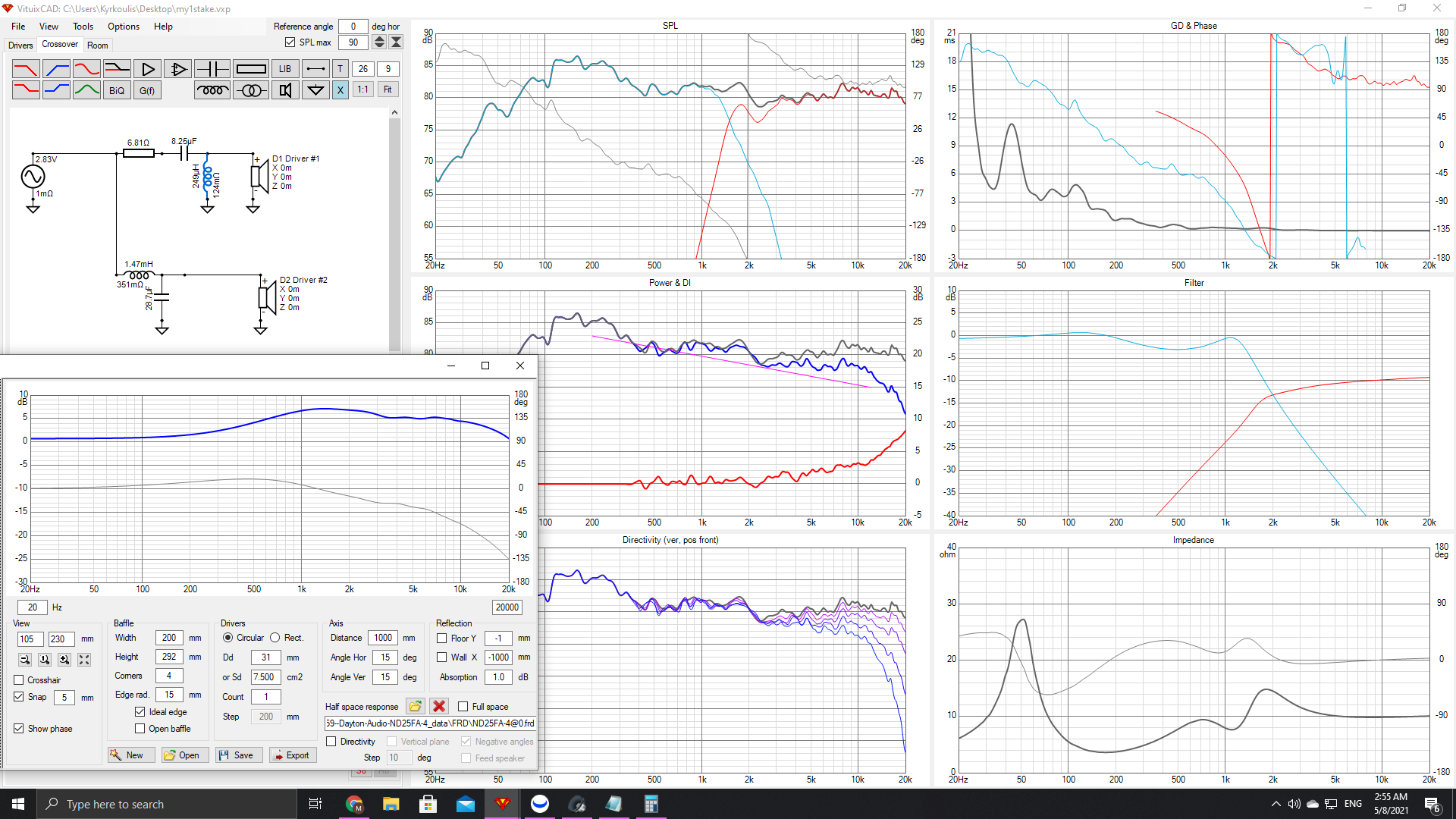
Task: Enable Full space checkbox
Action: (x=463, y=707)
